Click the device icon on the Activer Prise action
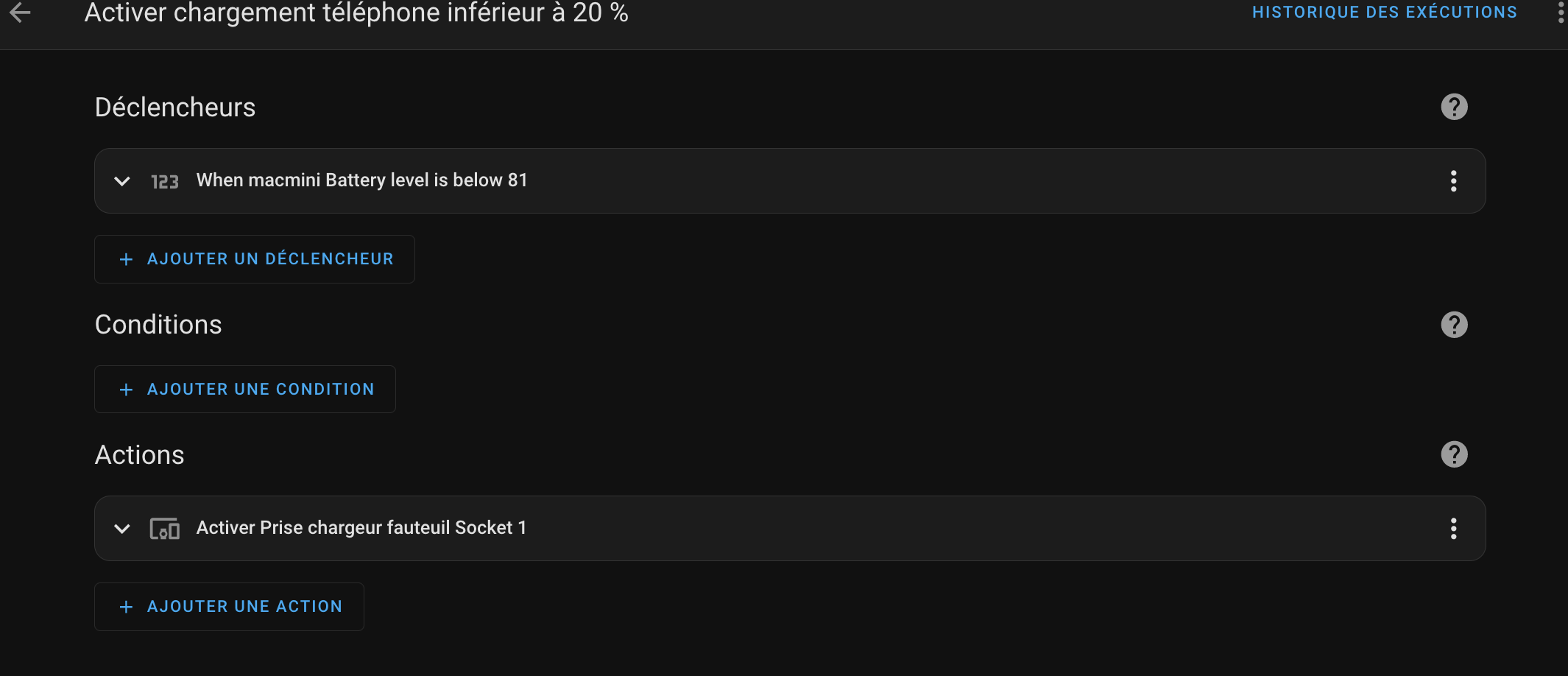The height and width of the screenshot is (676, 1568). coord(165,529)
